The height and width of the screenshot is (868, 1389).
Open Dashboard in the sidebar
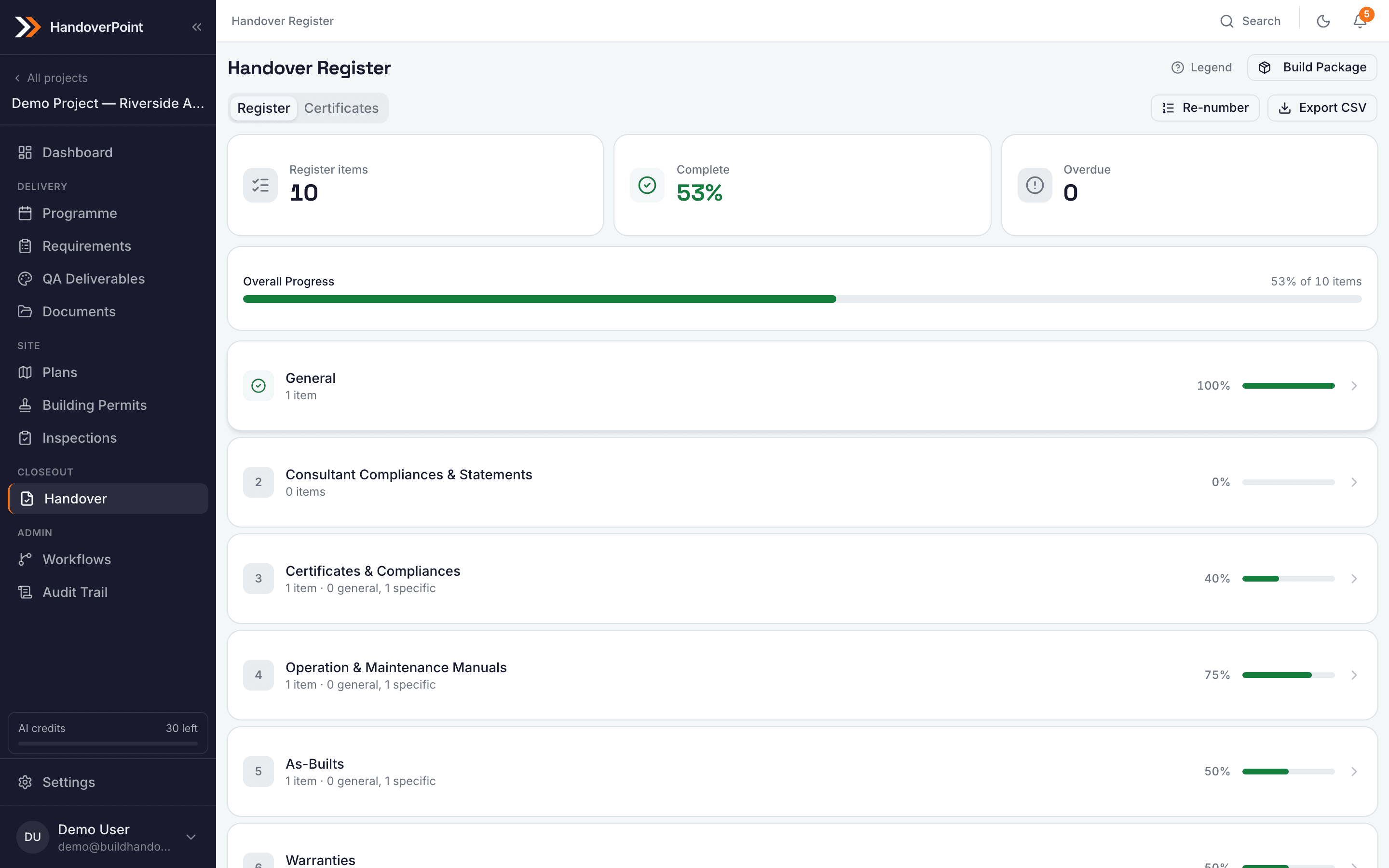click(x=108, y=152)
